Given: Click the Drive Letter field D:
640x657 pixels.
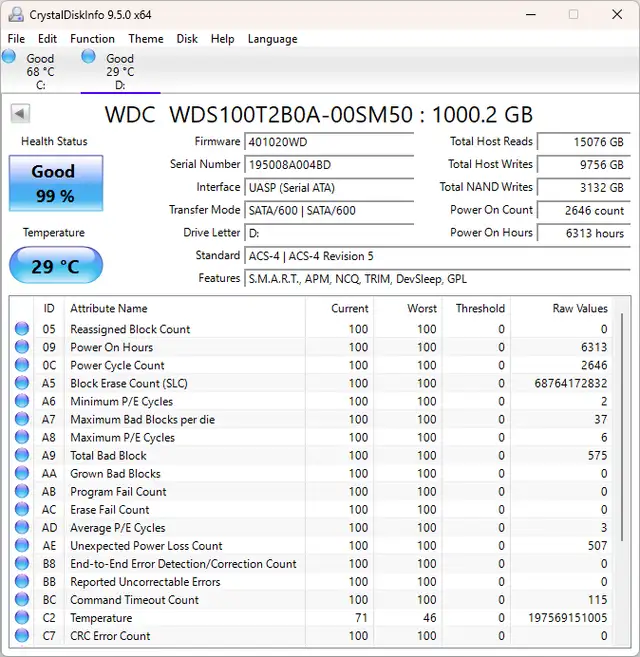Looking at the screenshot, I should click(x=329, y=233).
